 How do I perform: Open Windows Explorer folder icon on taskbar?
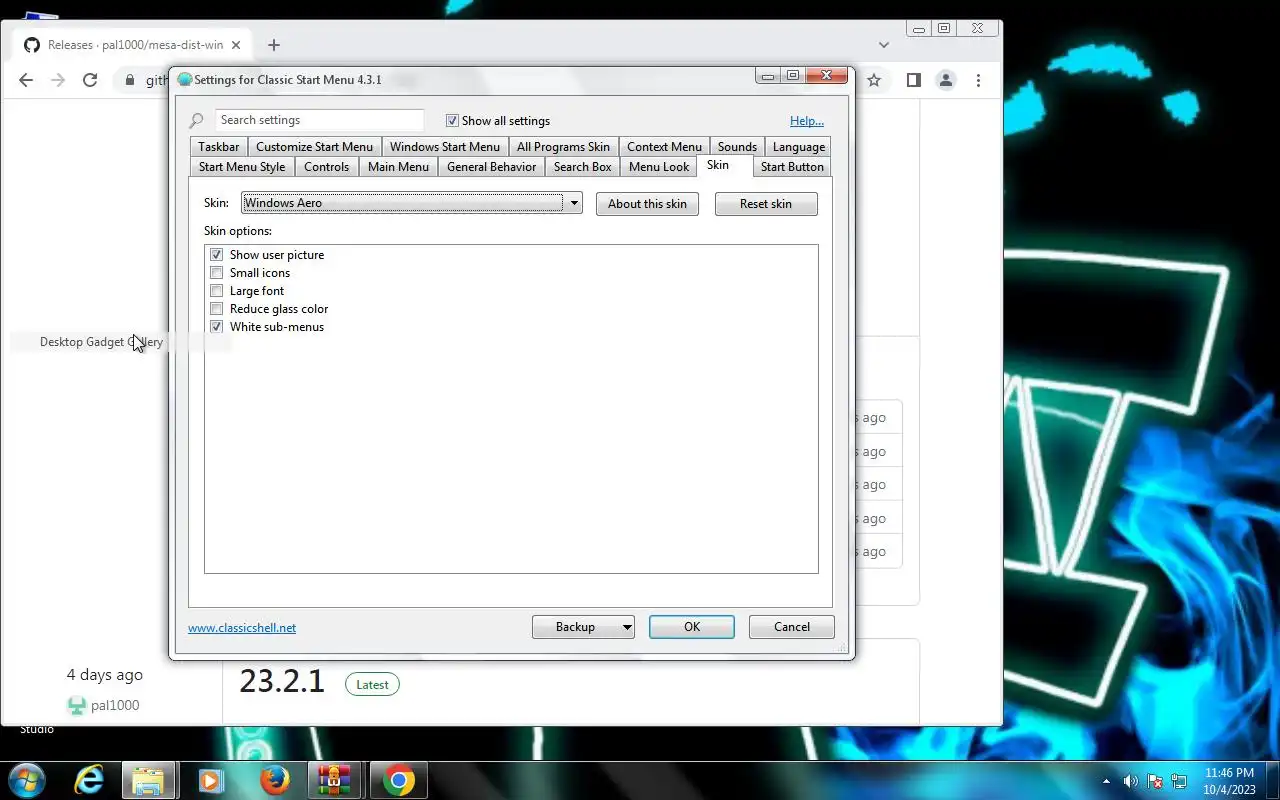148,780
